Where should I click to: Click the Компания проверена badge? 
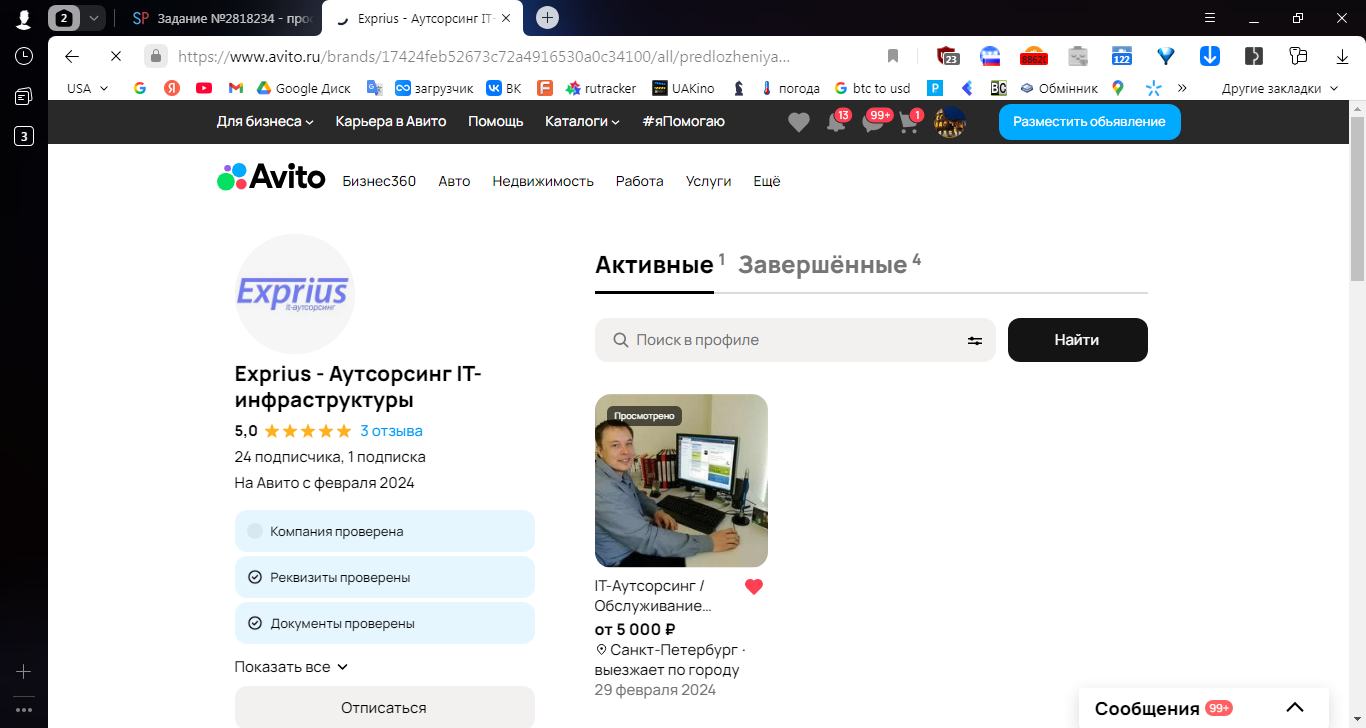(x=385, y=531)
